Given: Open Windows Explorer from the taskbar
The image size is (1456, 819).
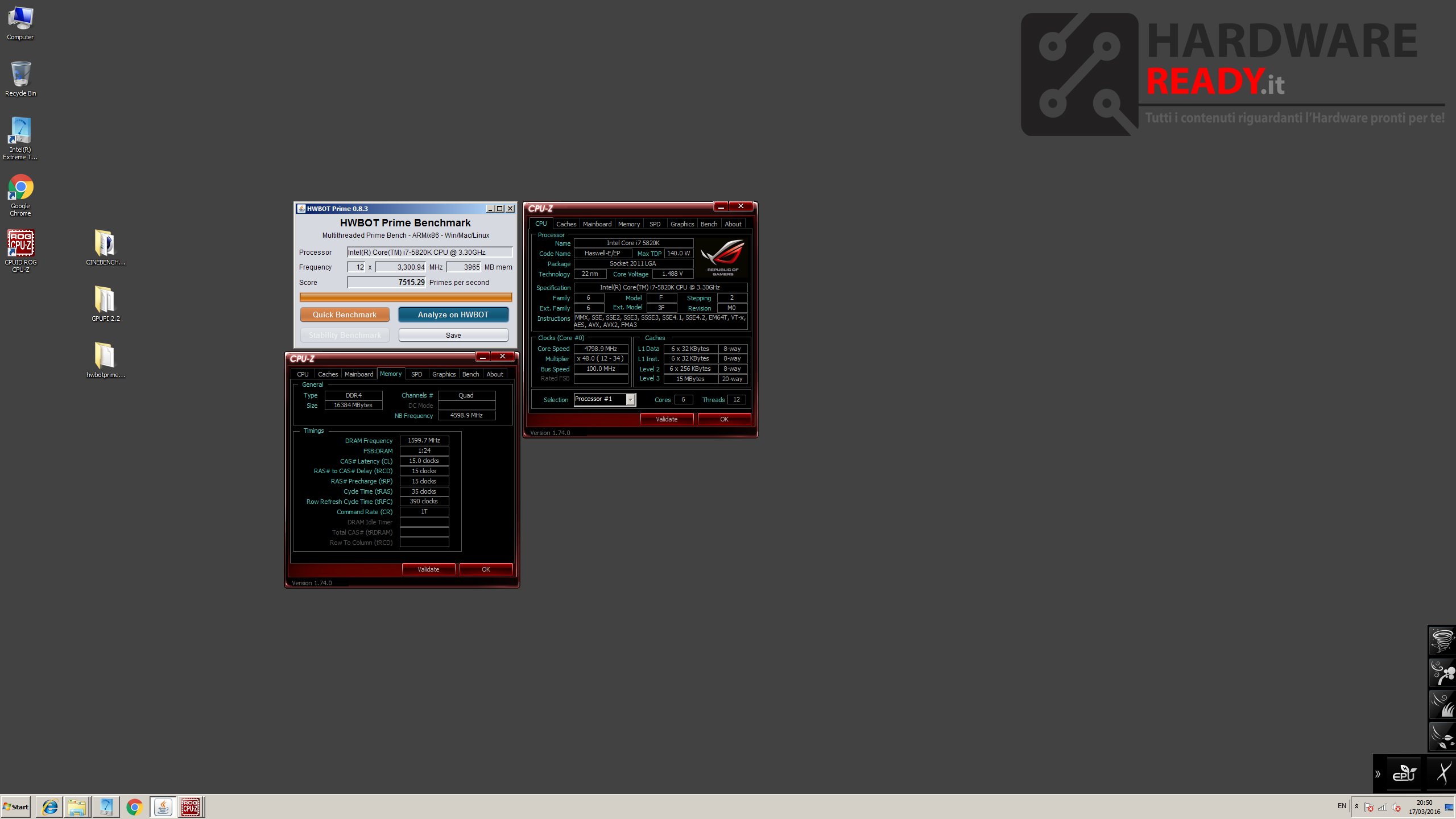Looking at the screenshot, I should click(x=77, y=806).
